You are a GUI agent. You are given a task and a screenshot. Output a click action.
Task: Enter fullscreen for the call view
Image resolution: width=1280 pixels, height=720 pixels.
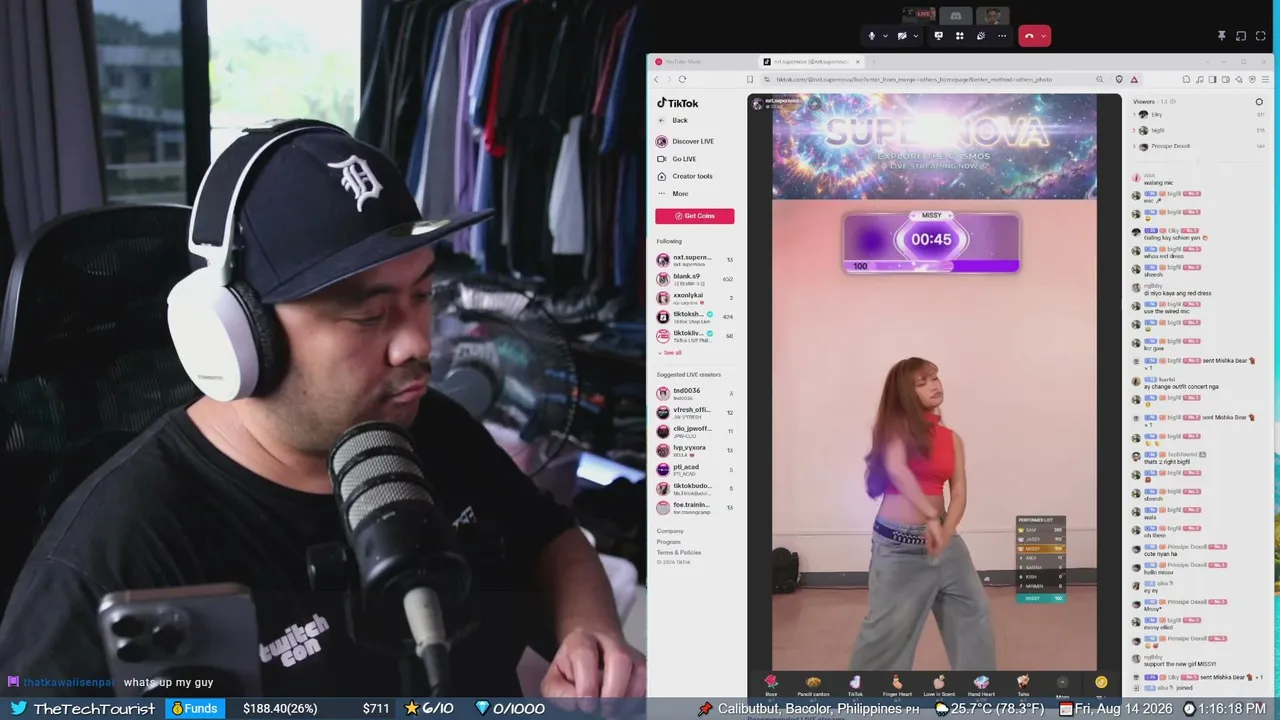coord(1261,36)
